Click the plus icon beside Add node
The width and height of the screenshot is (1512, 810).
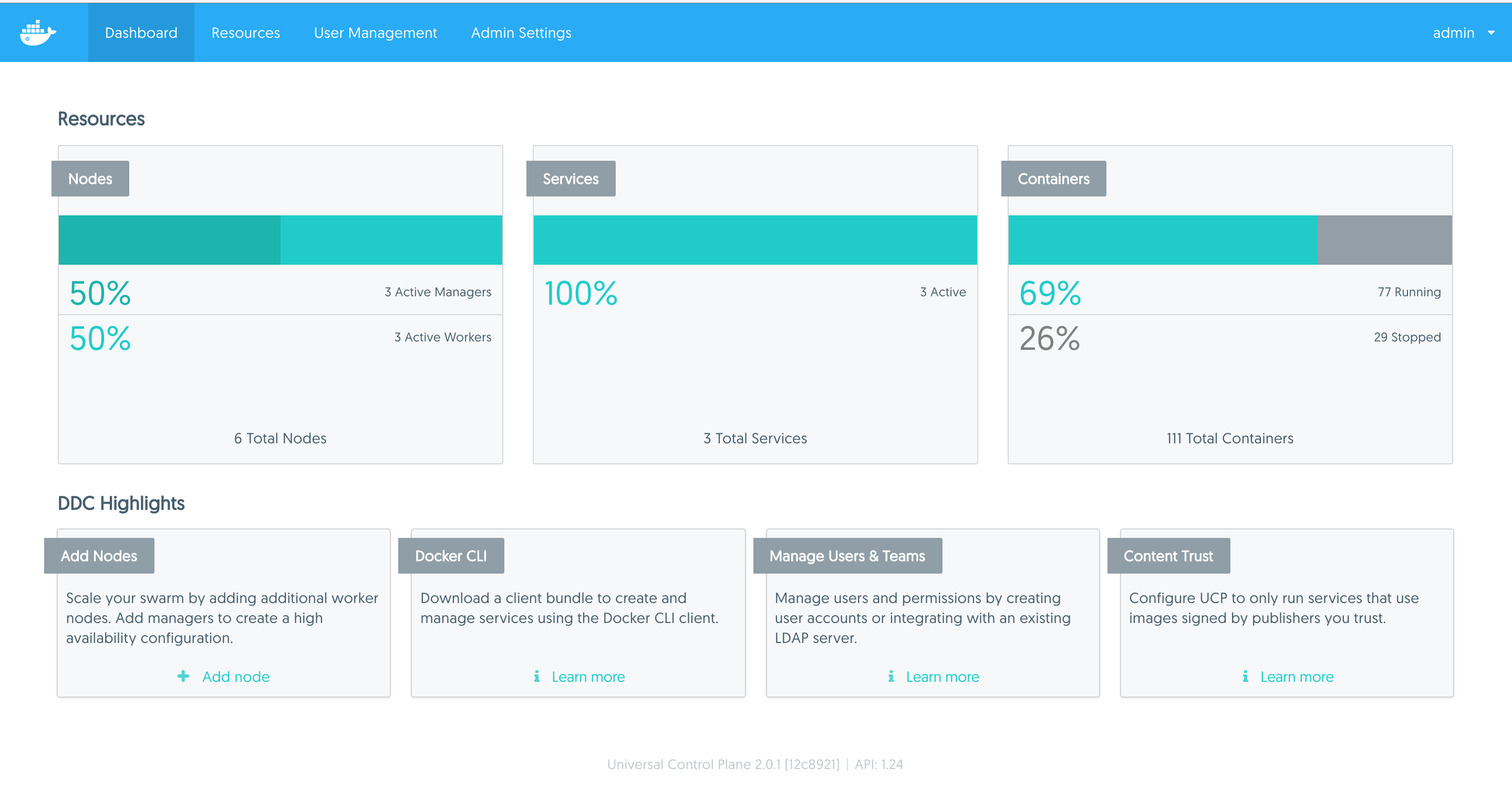[183, 676]
